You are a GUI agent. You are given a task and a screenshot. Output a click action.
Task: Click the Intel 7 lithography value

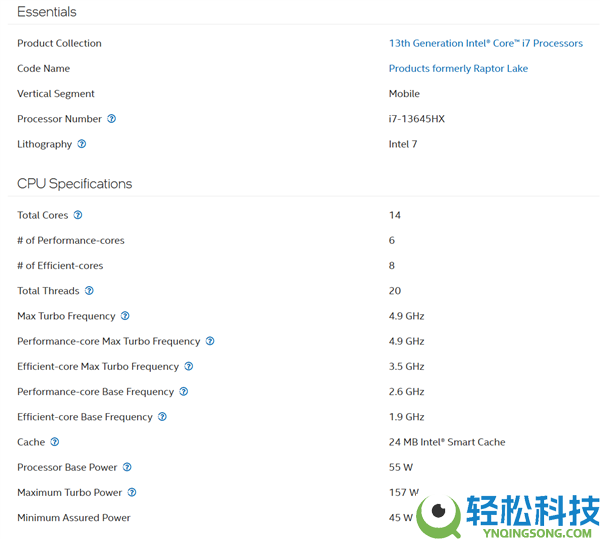403,144
